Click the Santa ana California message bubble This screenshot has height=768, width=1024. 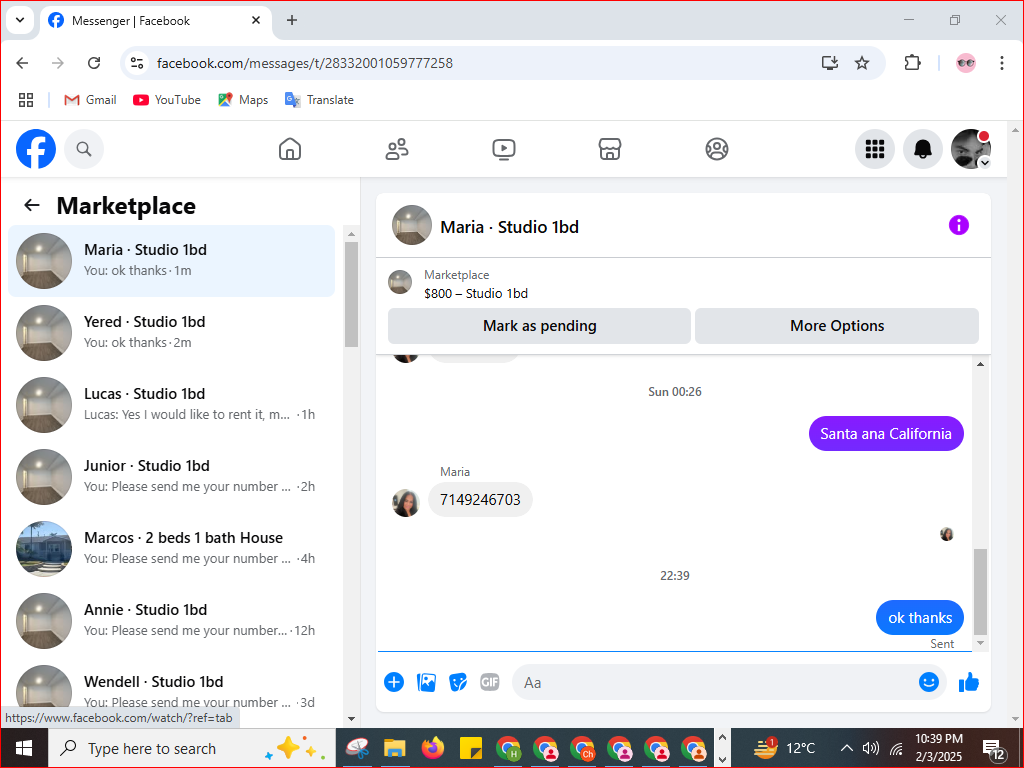[886, 434]
